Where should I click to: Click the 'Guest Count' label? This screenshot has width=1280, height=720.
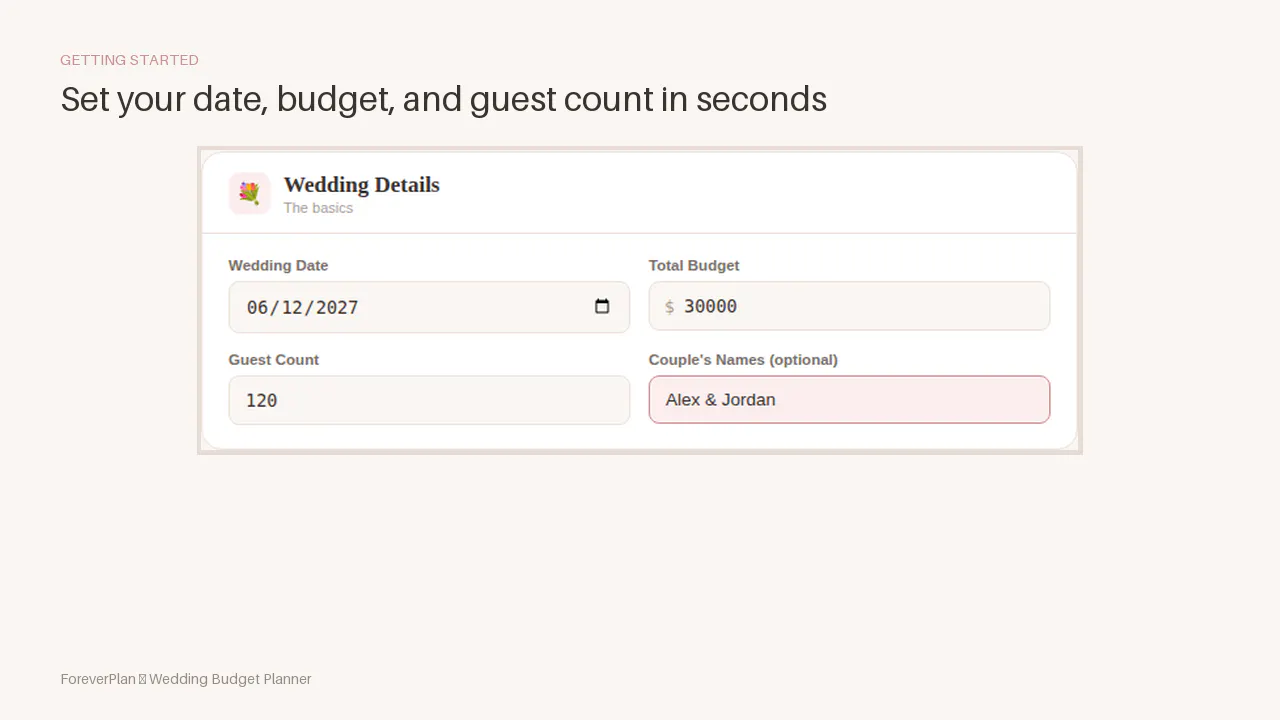[274, 359]
